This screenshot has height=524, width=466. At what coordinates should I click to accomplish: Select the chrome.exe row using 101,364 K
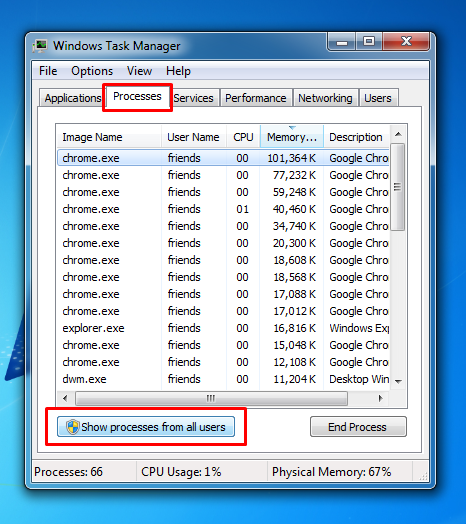(x=223, y=158)
